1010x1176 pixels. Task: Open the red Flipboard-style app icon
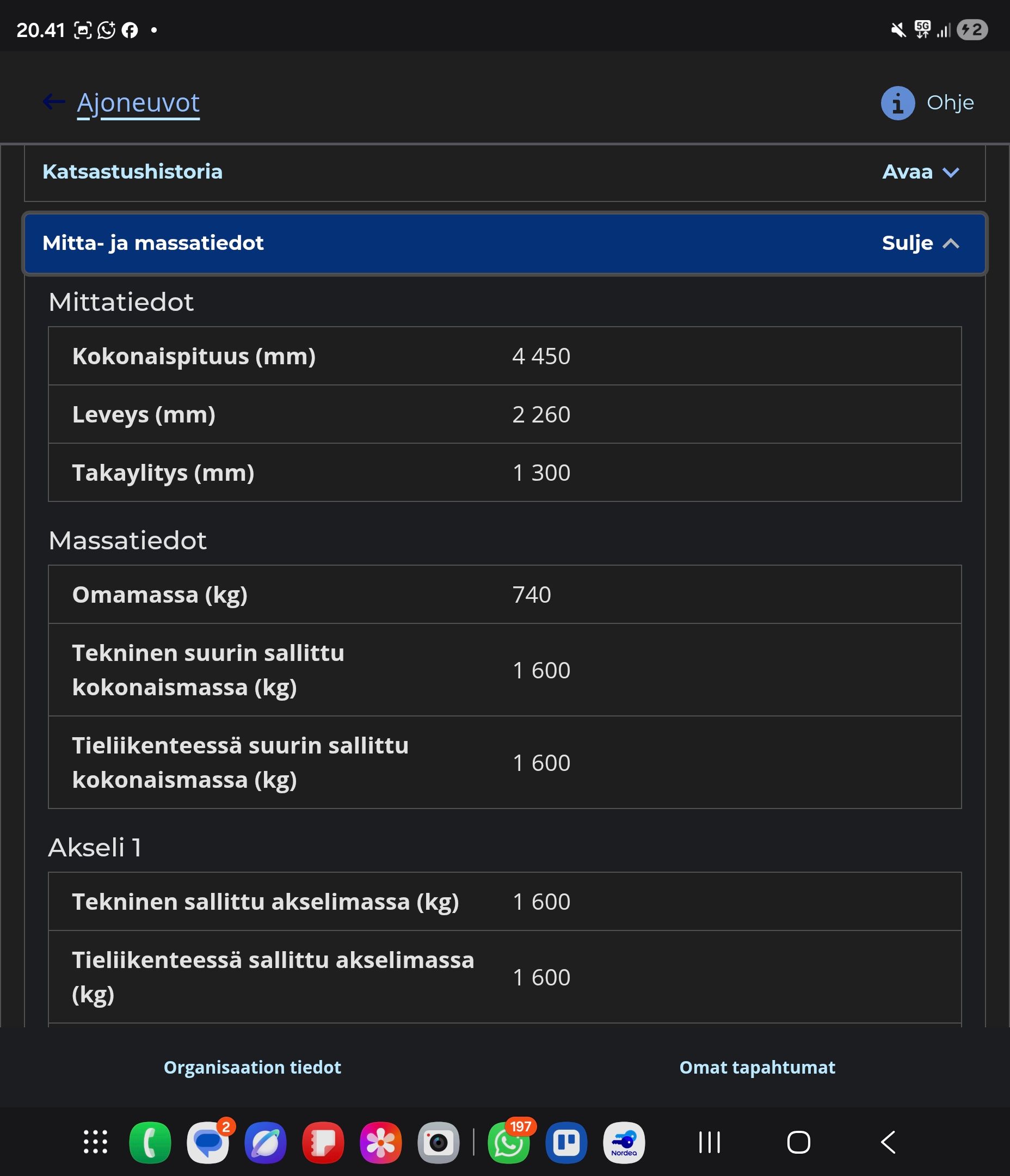[323, 1142]
